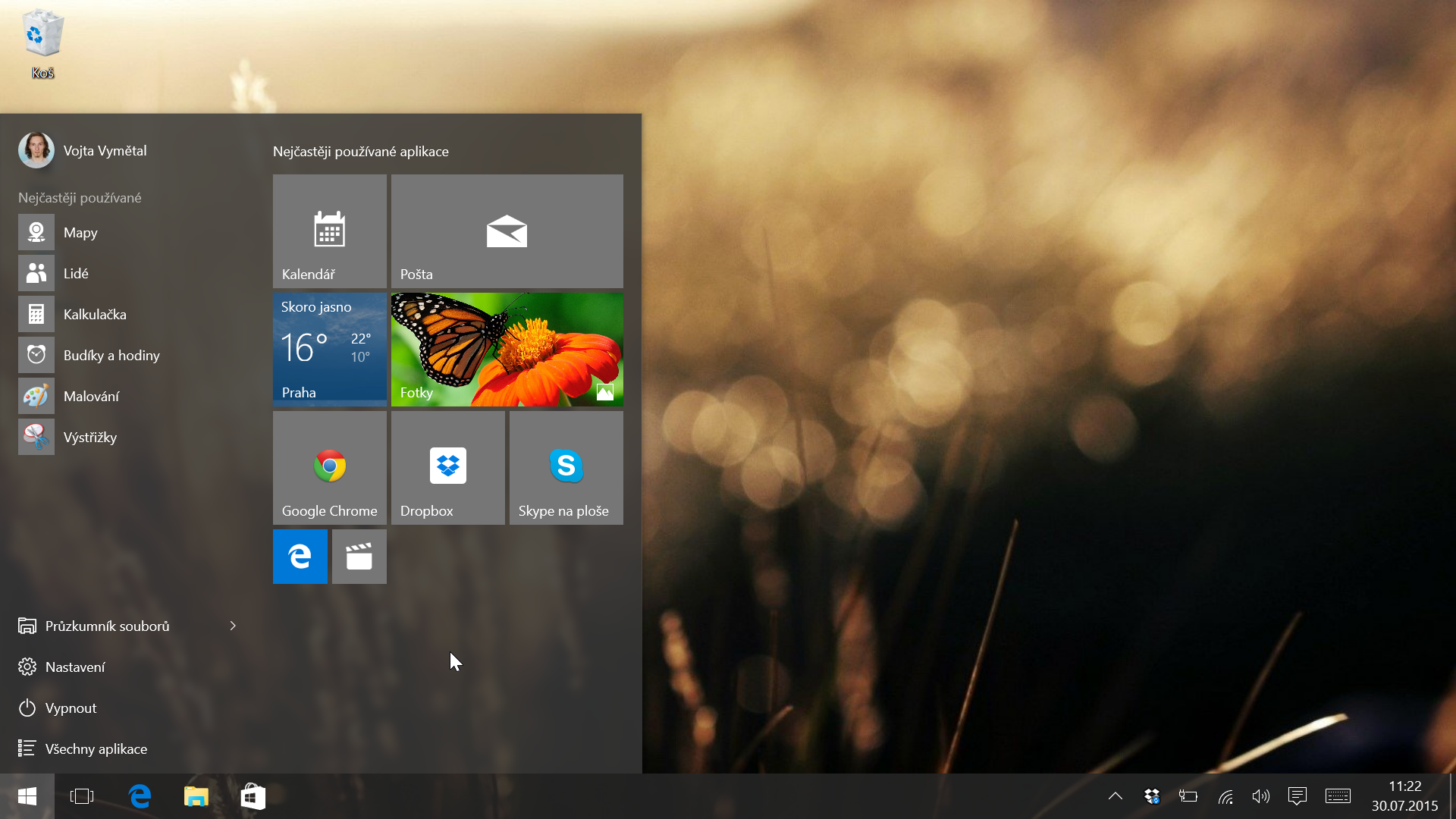Expand Průzkumník souborů jump list arrow

coord(233,626)
